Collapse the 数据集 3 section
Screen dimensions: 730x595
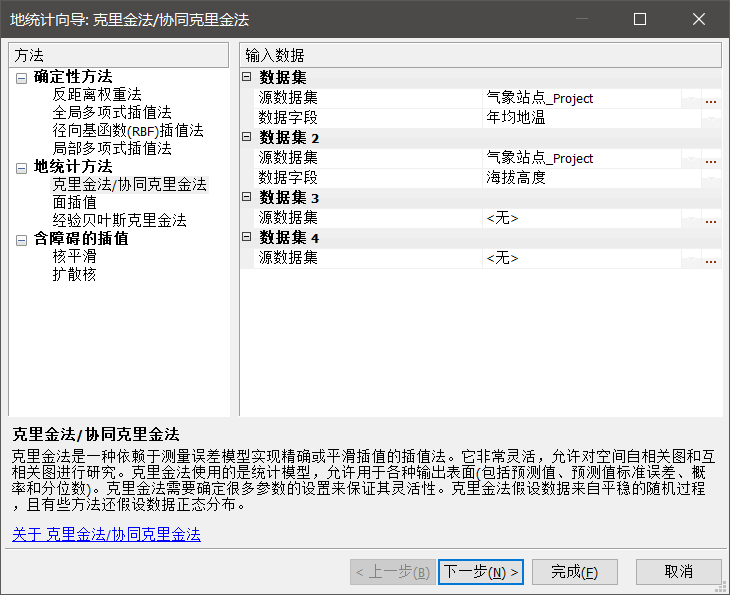247,197
